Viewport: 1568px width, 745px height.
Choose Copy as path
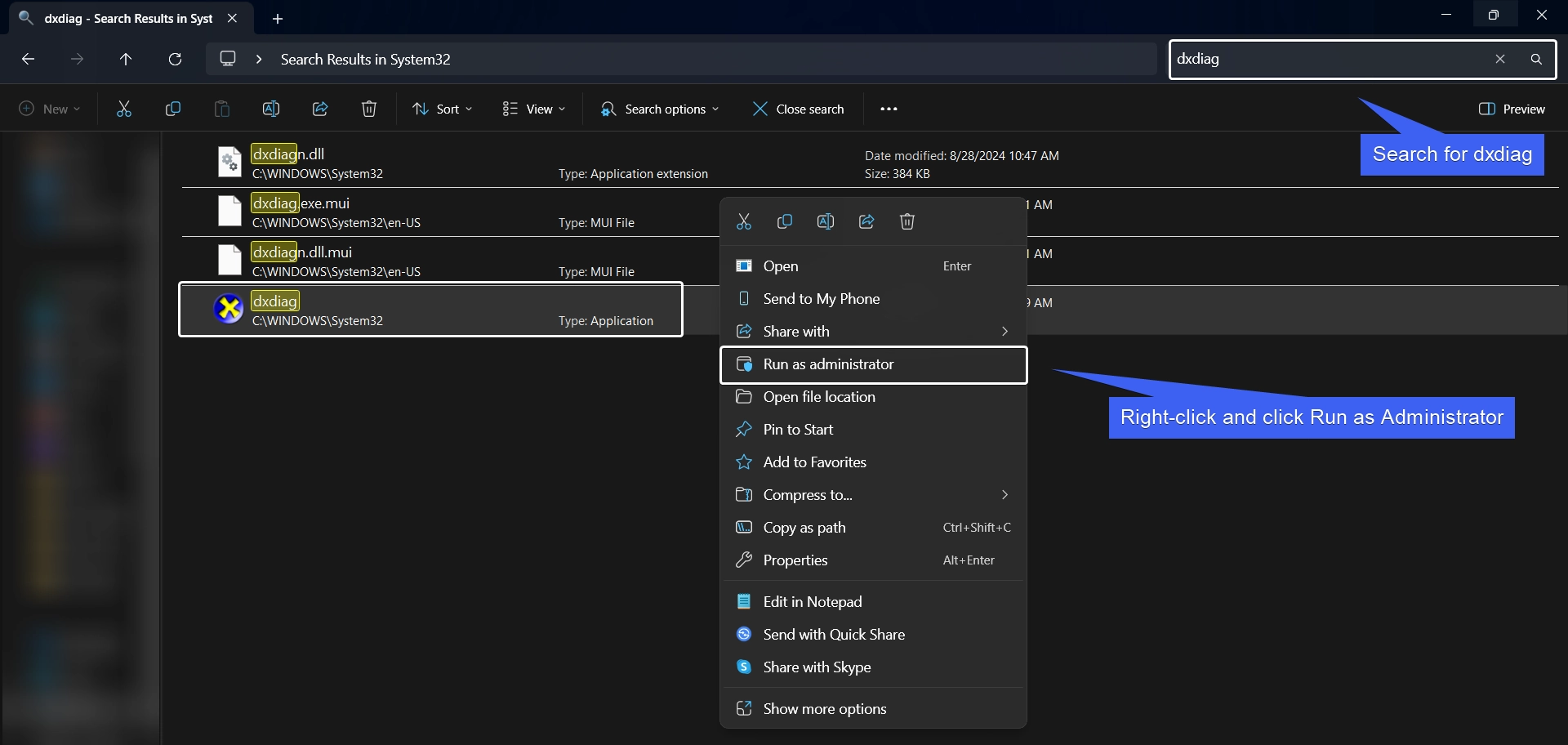[873, 528]
